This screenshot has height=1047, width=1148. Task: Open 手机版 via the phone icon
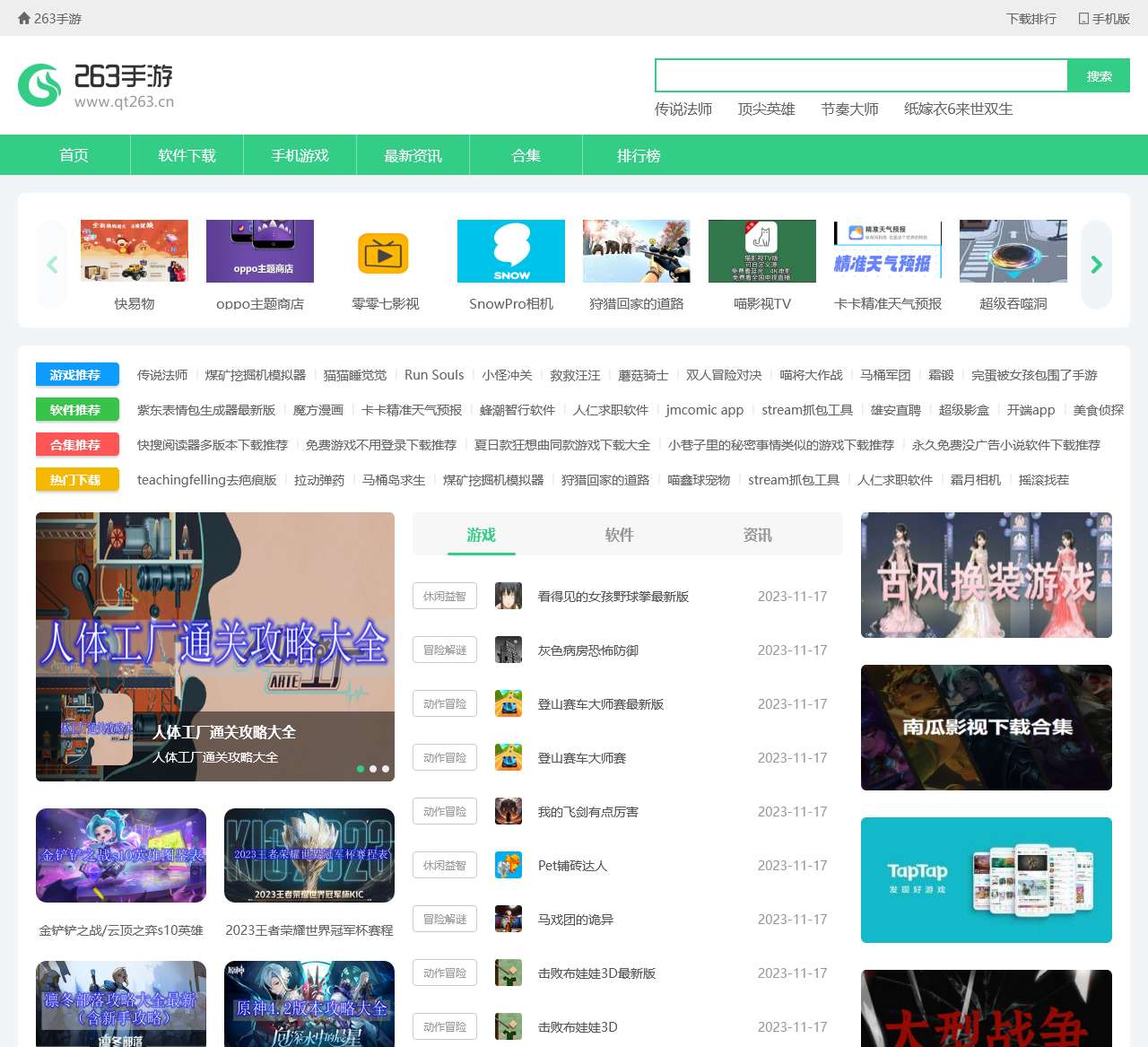pos(1104,17)
